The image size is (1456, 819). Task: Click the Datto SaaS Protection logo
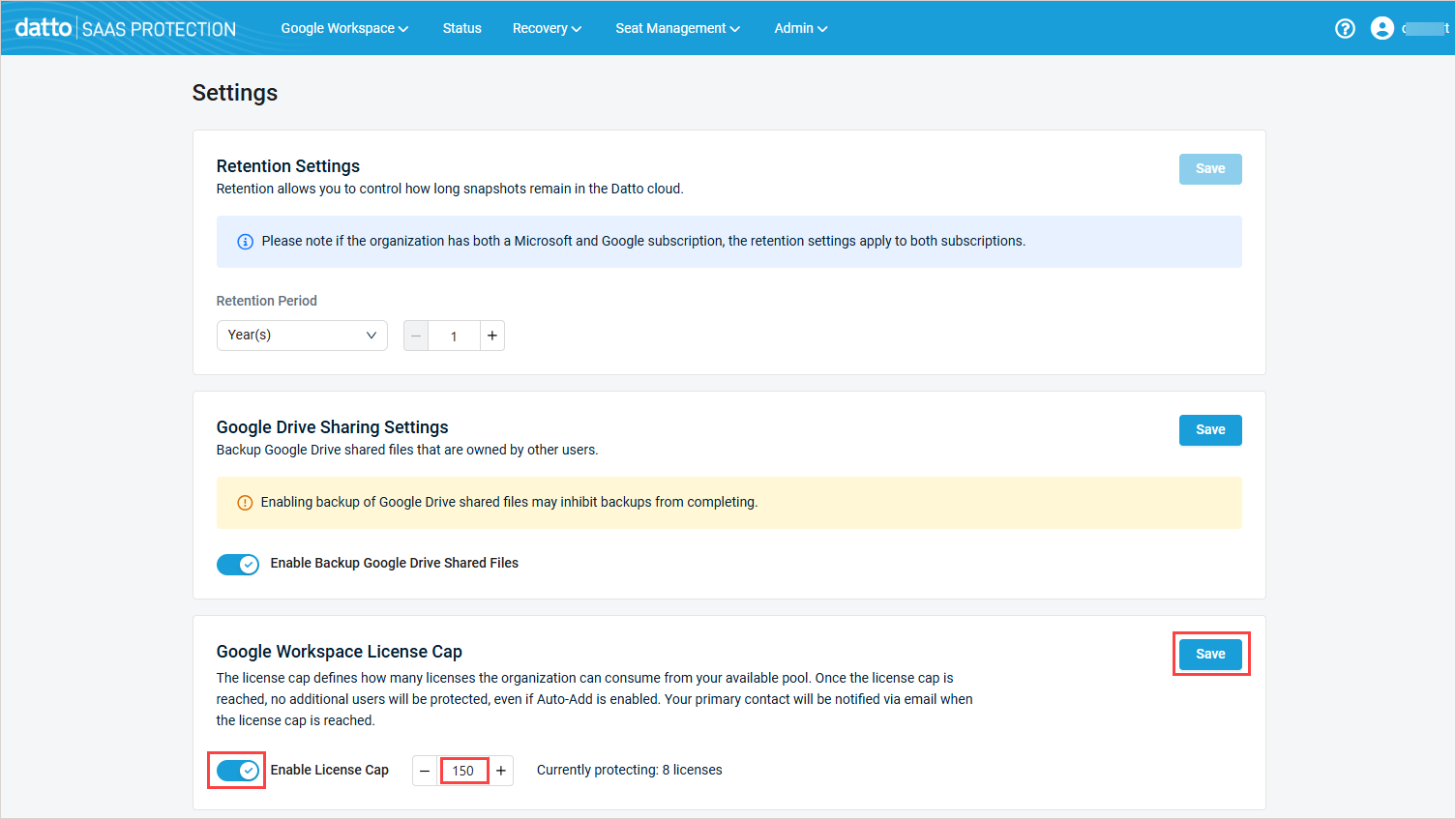[126, 28]
